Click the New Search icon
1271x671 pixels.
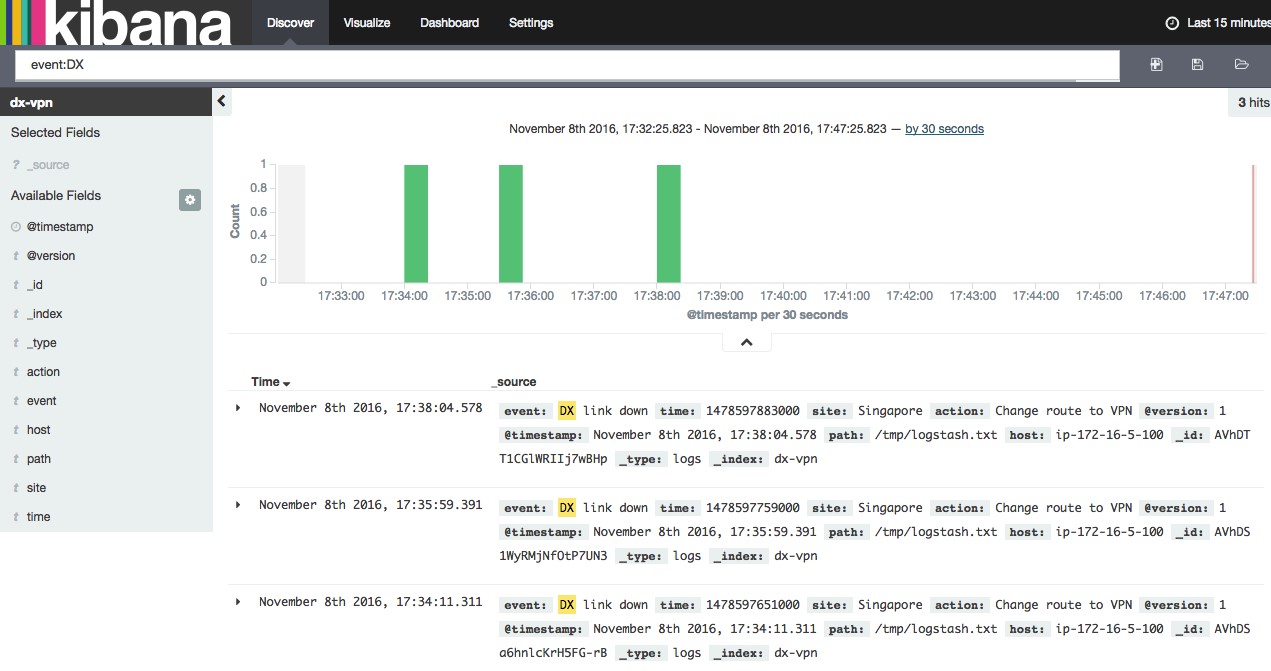coord(1156,64)
